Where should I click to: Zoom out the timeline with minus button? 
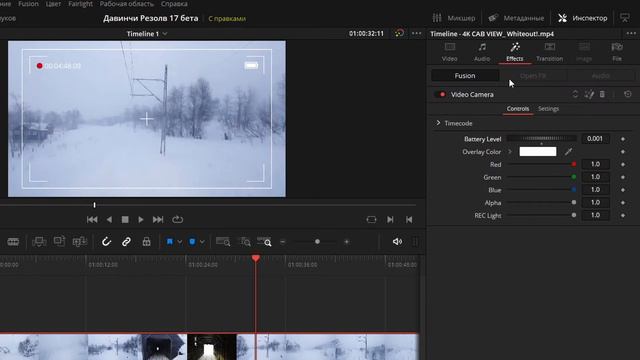tap(282, 242)
